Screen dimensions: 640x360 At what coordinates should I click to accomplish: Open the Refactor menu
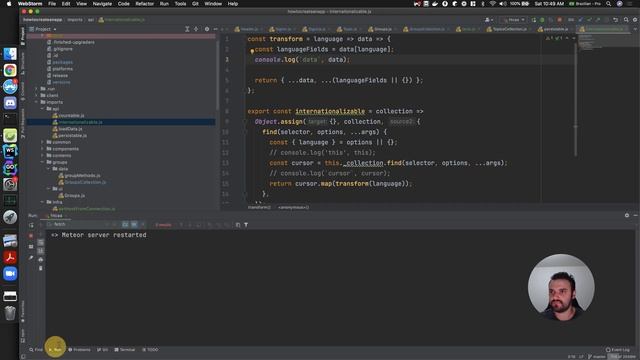pos(144,4)
